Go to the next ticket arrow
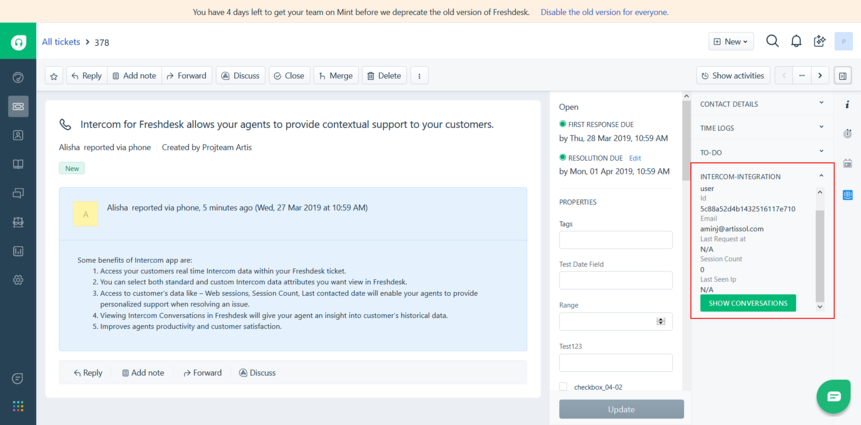The width and height of the screenshot is (861, 425). click(820, 76)
